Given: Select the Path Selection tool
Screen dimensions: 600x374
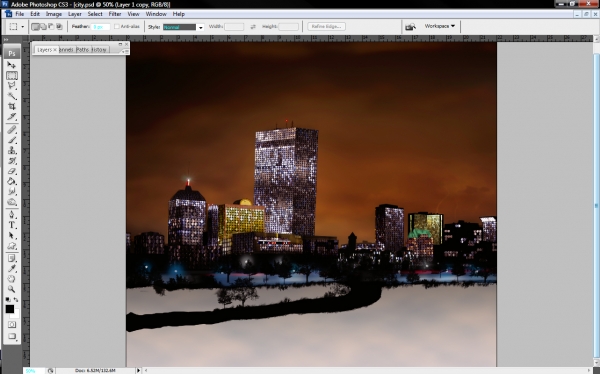Looking at the screenshot, I should (11, 236).
